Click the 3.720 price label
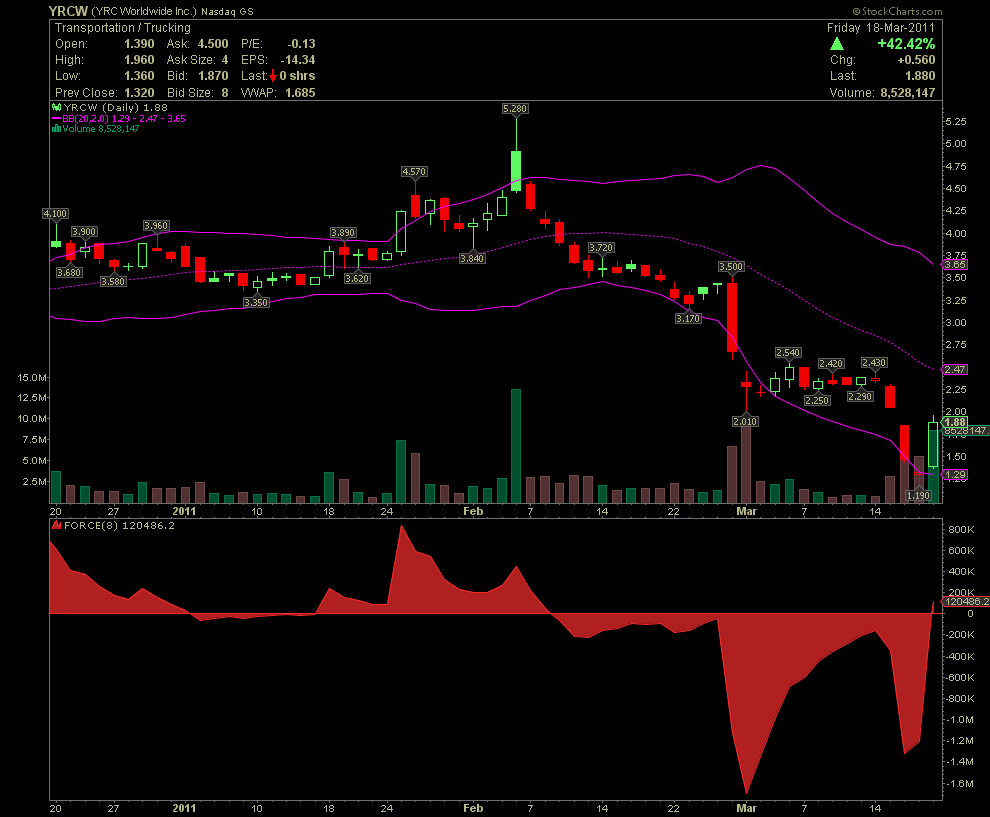Image resolution: width=990 pixels, height=817 pixels. coord(601,248)
